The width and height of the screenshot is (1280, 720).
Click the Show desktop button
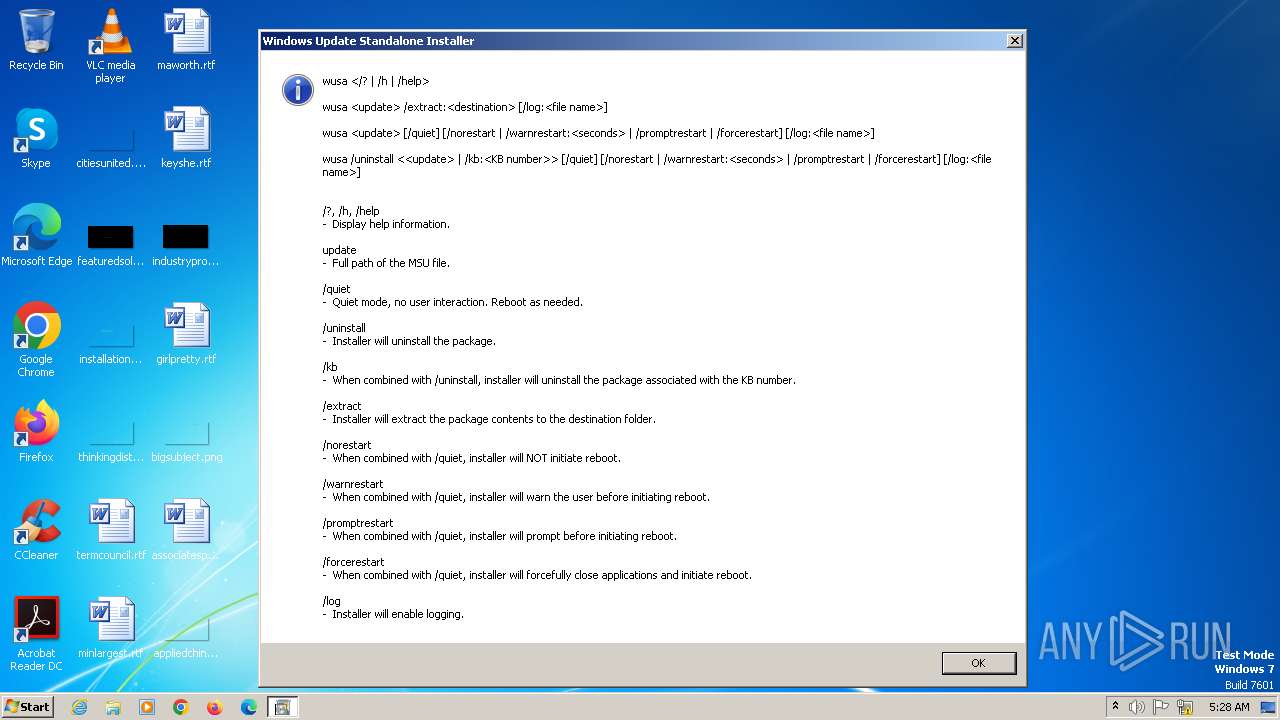tap(1269, 707)
